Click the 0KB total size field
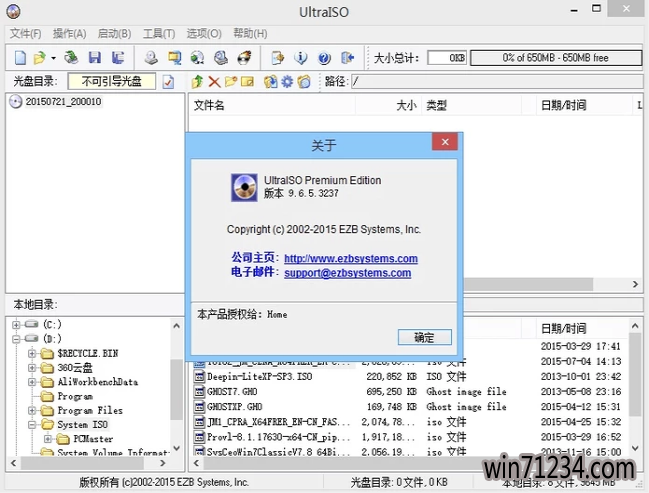The height and width of the screenshot is (493, 649). coord(447,58)
